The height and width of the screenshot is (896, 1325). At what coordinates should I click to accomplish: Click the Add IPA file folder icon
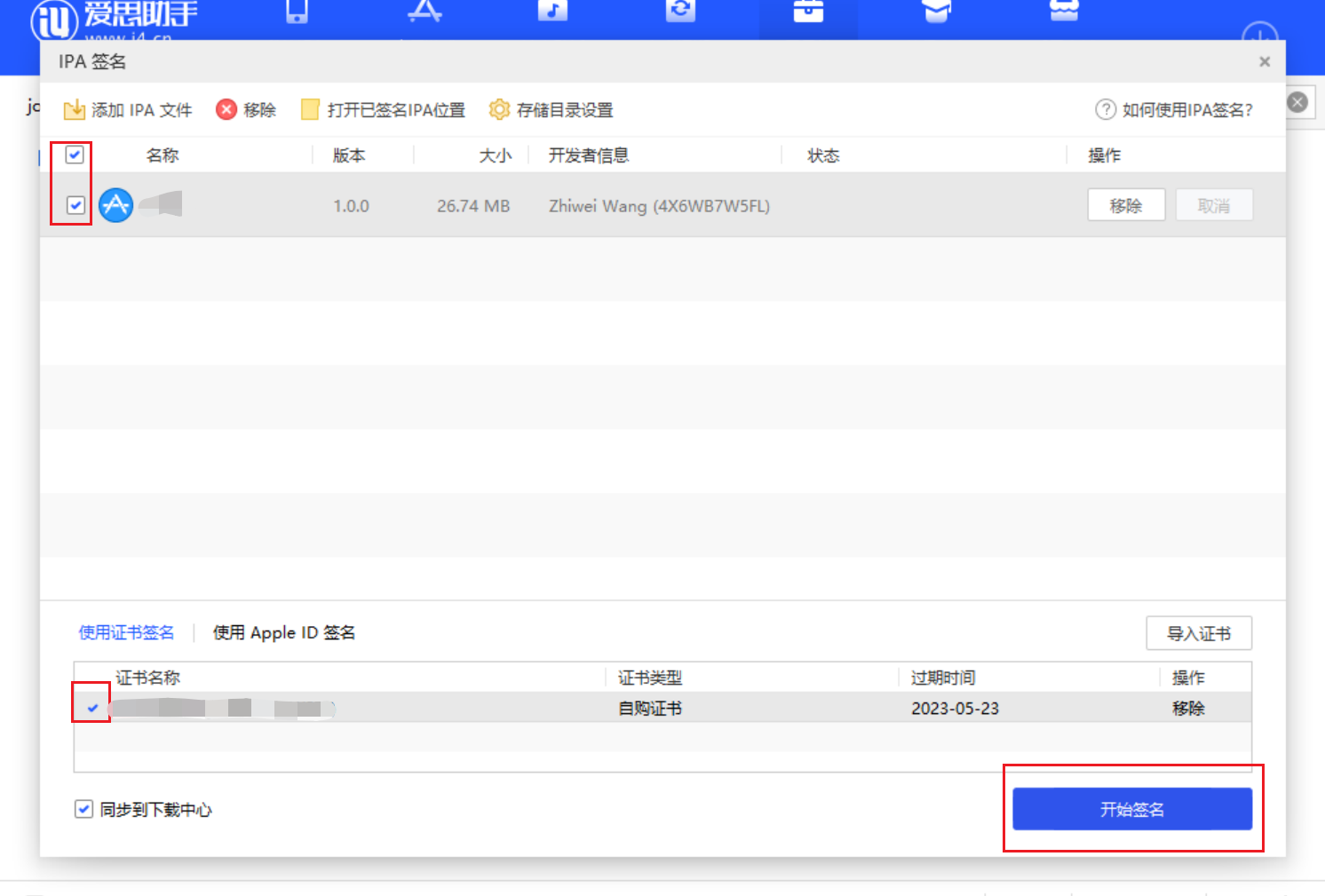click(74, 110)
